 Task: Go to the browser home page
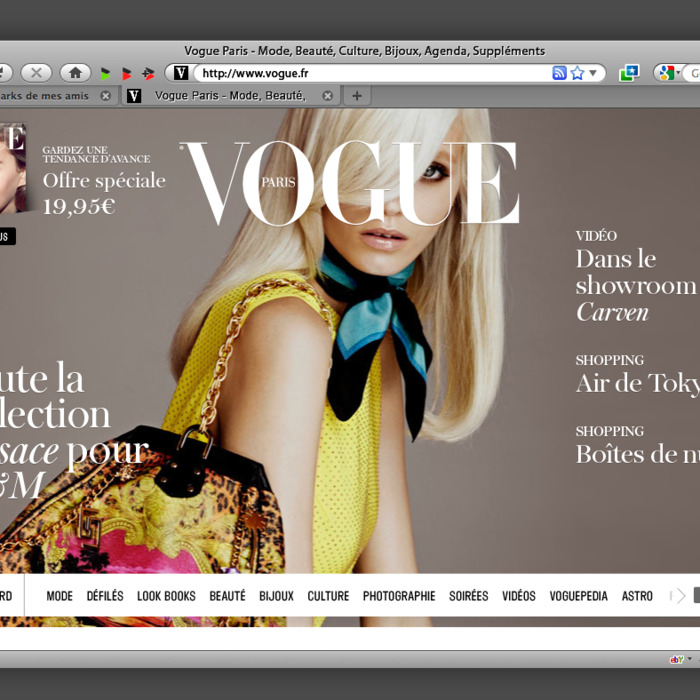point(75,73)
